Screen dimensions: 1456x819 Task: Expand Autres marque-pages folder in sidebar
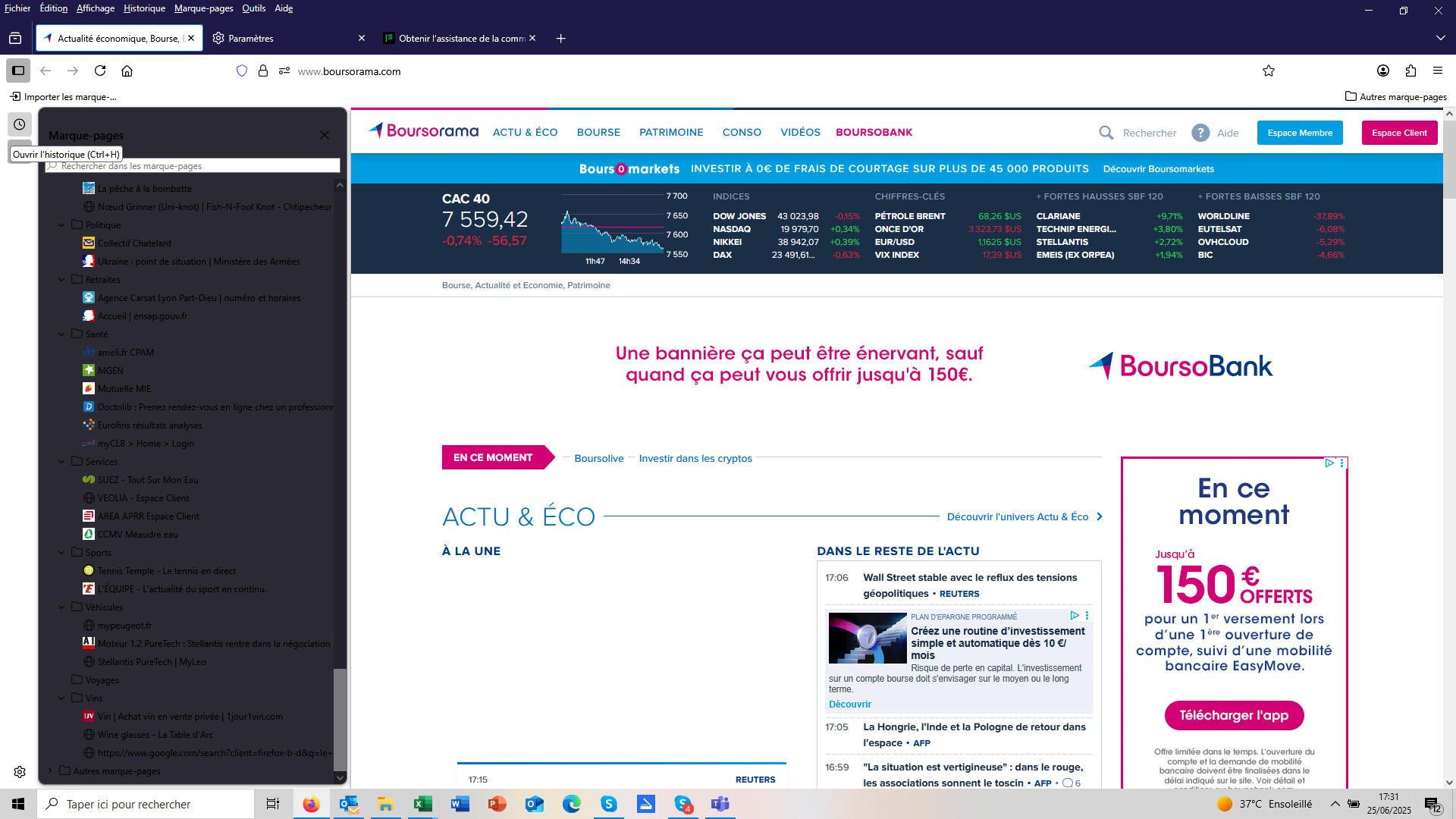(x=50, y=771)
